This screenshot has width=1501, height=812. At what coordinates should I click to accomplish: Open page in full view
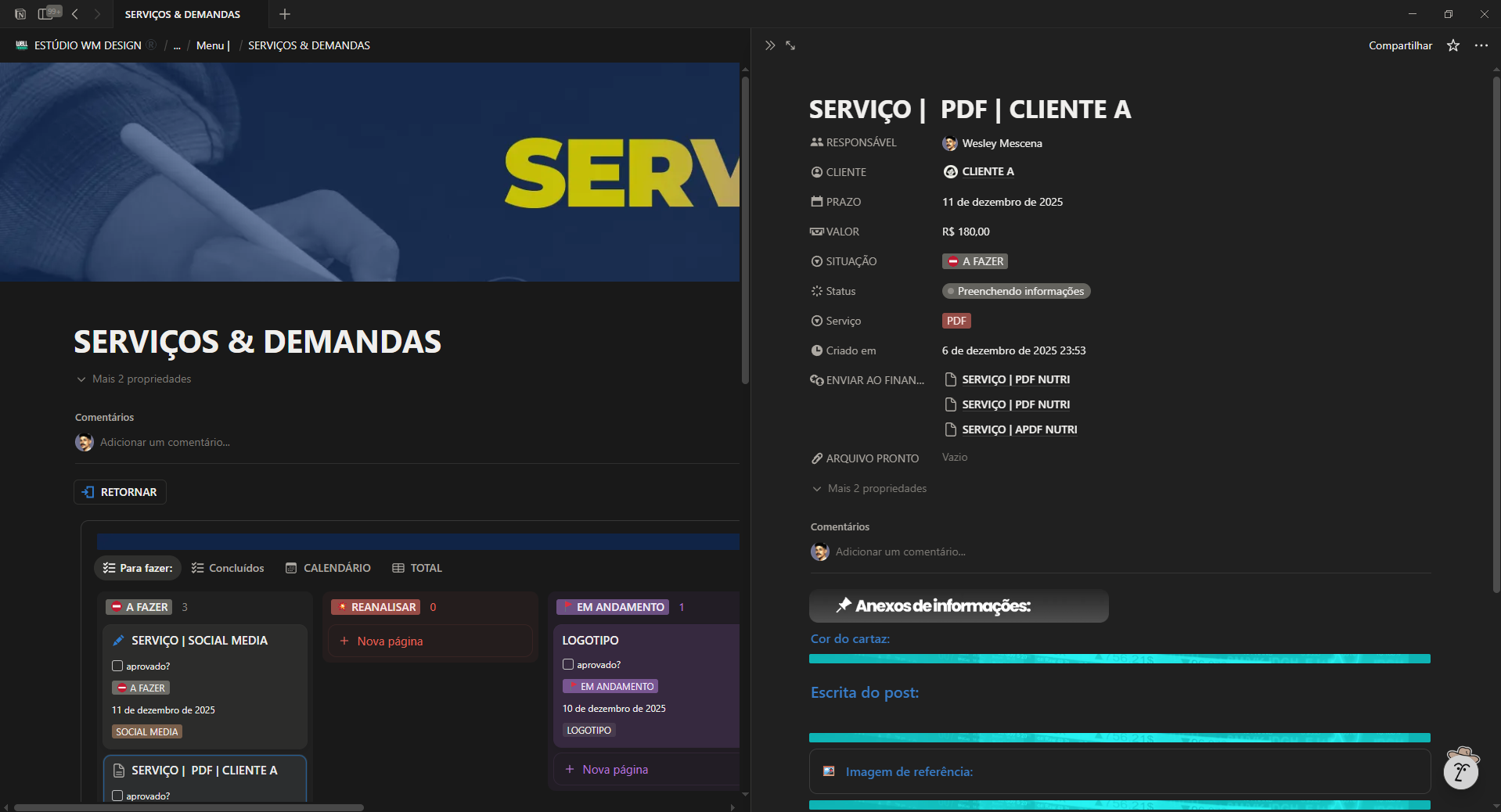pos(790,45)
